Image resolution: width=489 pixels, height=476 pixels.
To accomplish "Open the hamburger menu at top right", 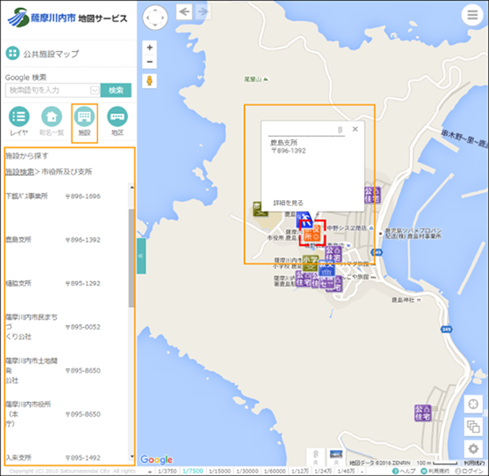I will coord(472,15).
